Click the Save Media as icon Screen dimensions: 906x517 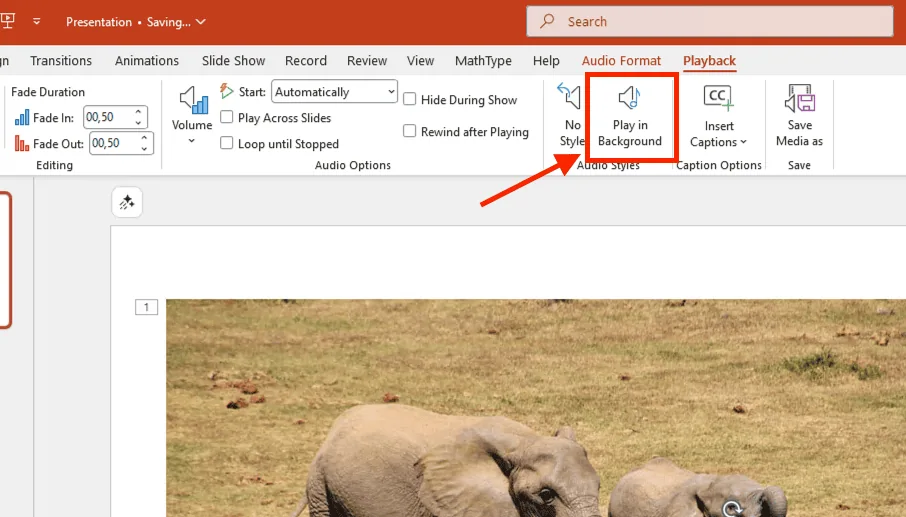pos(799,99)
